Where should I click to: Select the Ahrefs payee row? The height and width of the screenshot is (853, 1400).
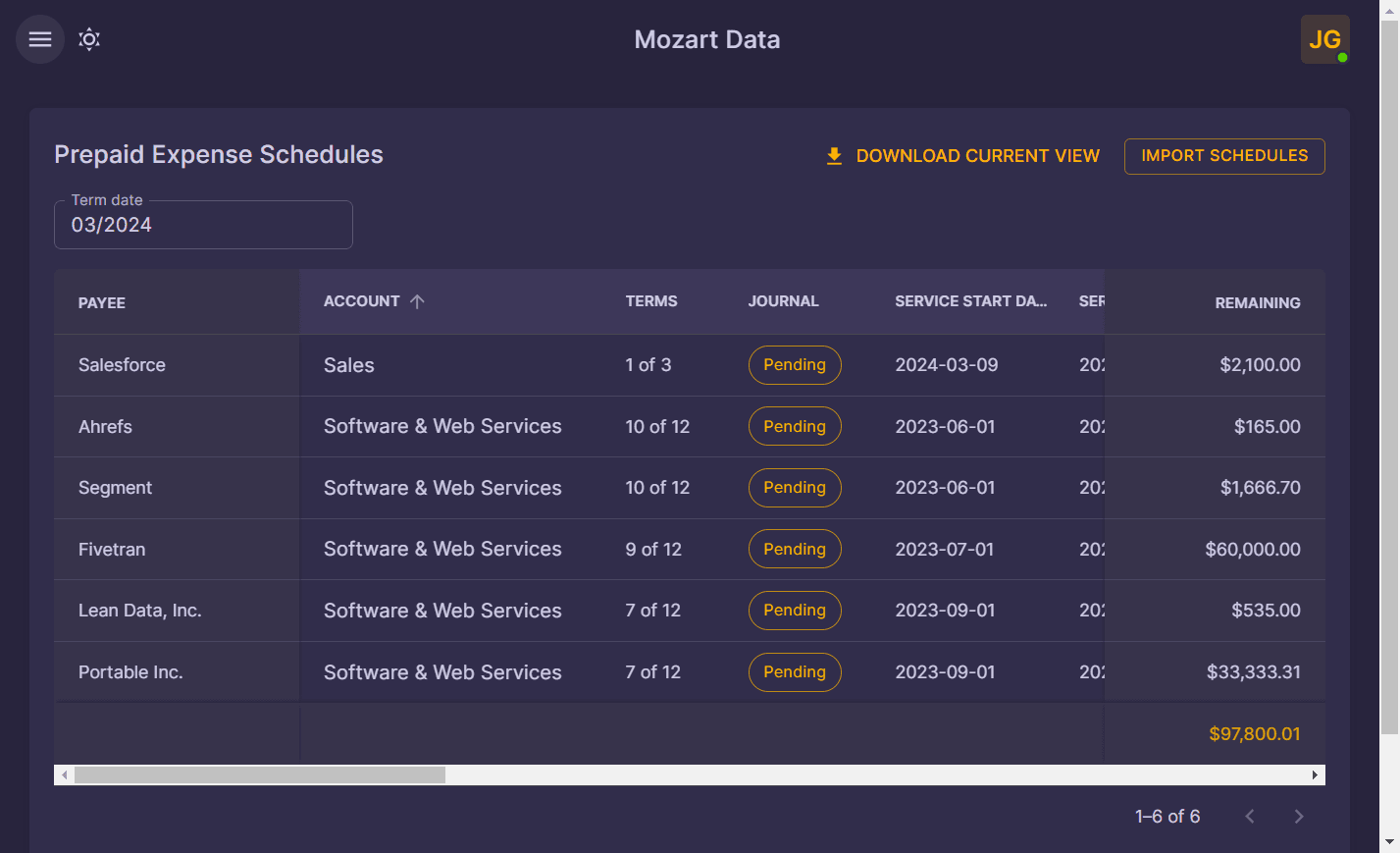(105, 426)
